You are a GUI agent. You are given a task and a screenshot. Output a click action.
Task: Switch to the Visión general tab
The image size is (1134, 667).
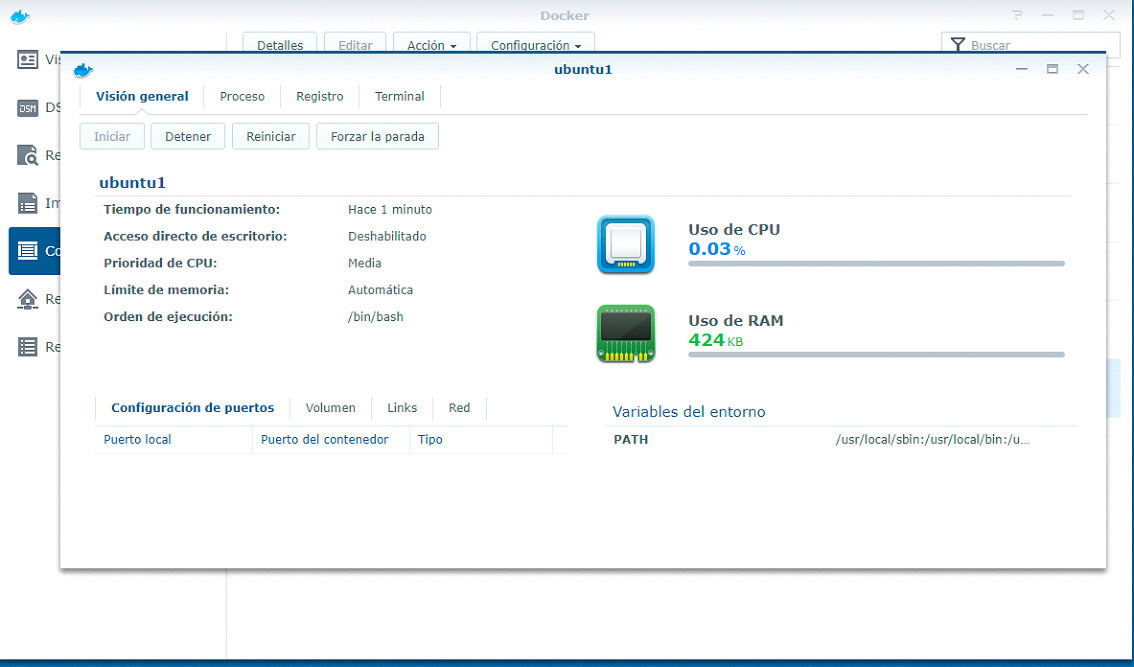[142, 96]
